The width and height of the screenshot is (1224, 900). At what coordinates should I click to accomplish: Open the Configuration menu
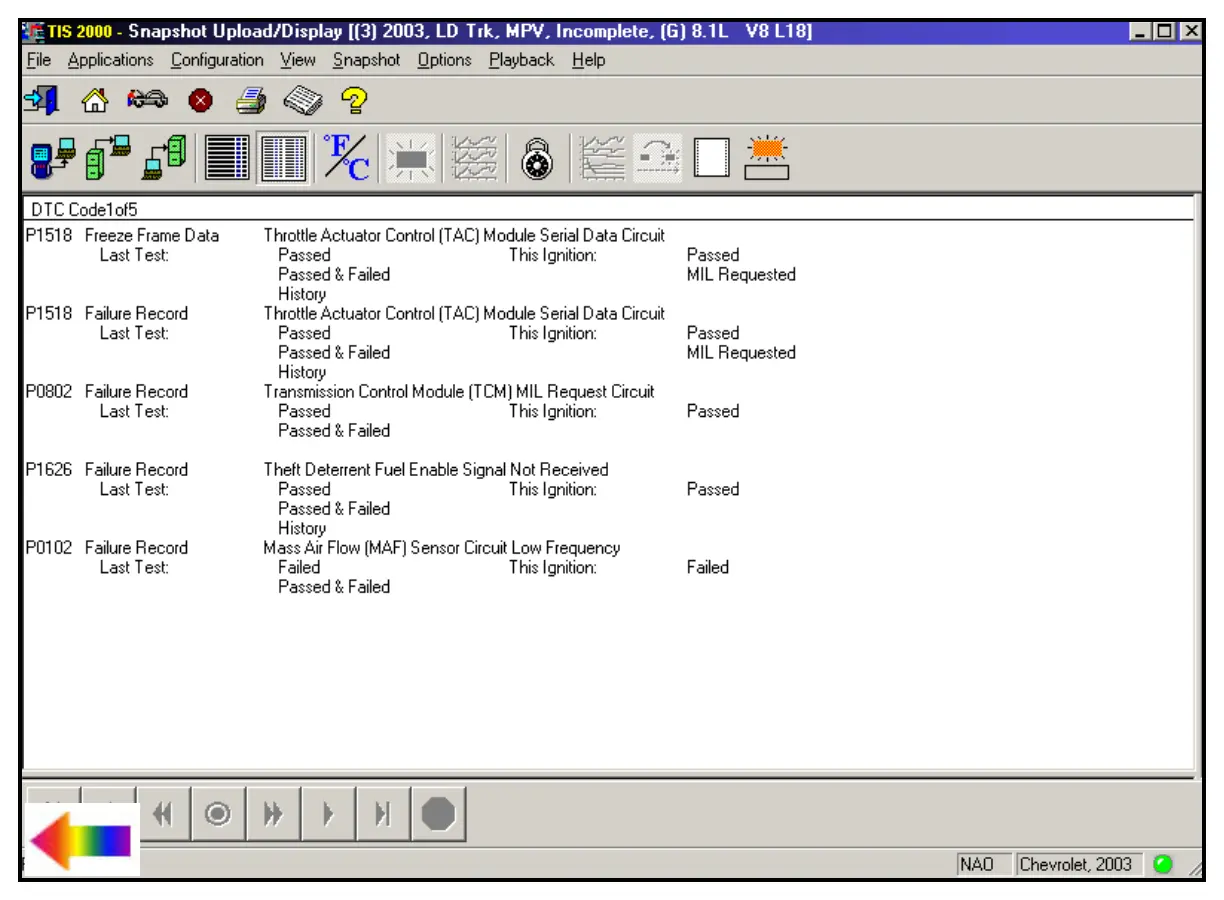[217, 60]
